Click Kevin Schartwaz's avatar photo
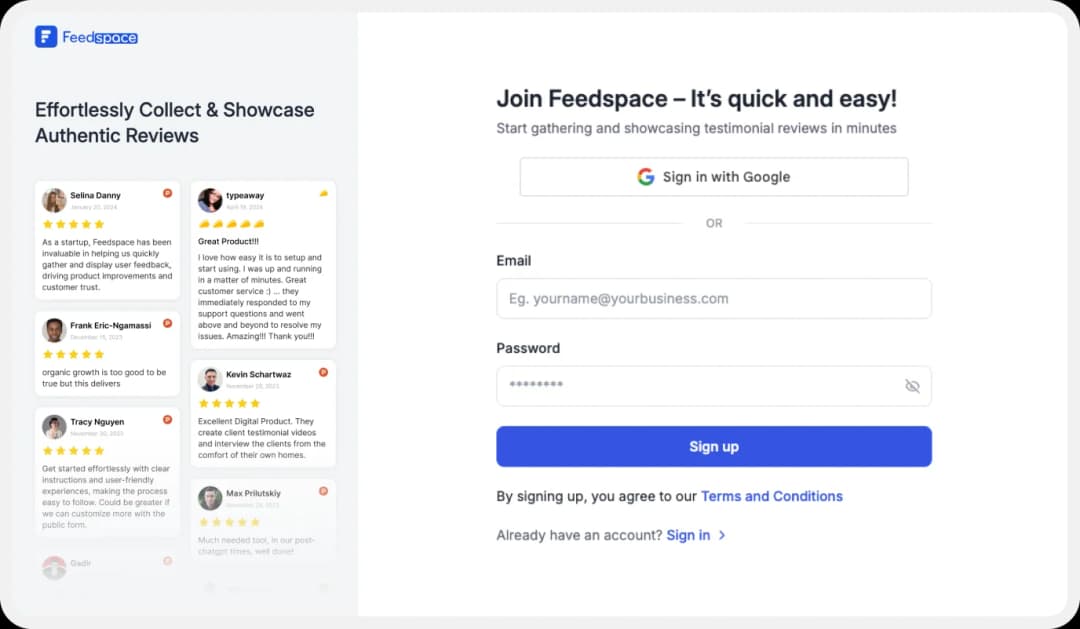This screenshot has height=629, width=1080. [210, 378]
